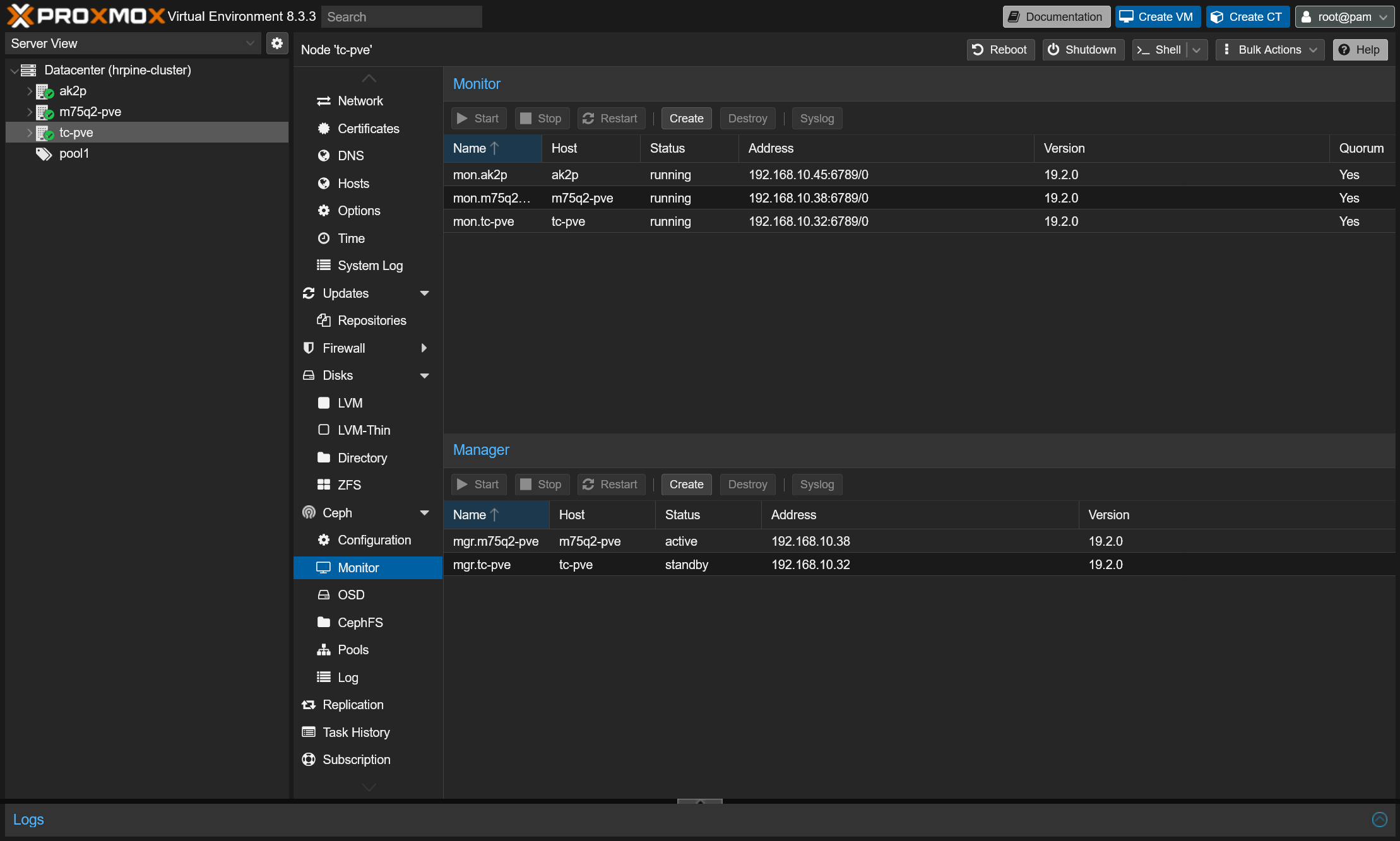Select the mon.ak2p monitor row
The width and height of the screenshot is (1400, 841).
click(x=919, y=175)
